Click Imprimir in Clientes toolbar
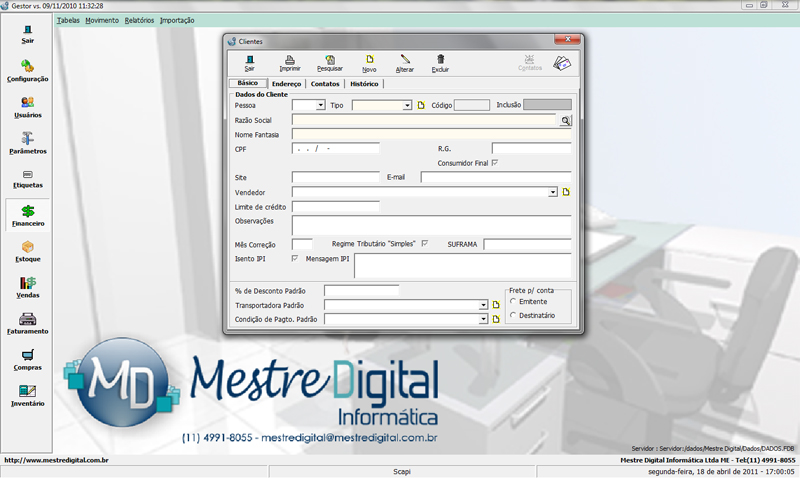 (x=290, y=63)
